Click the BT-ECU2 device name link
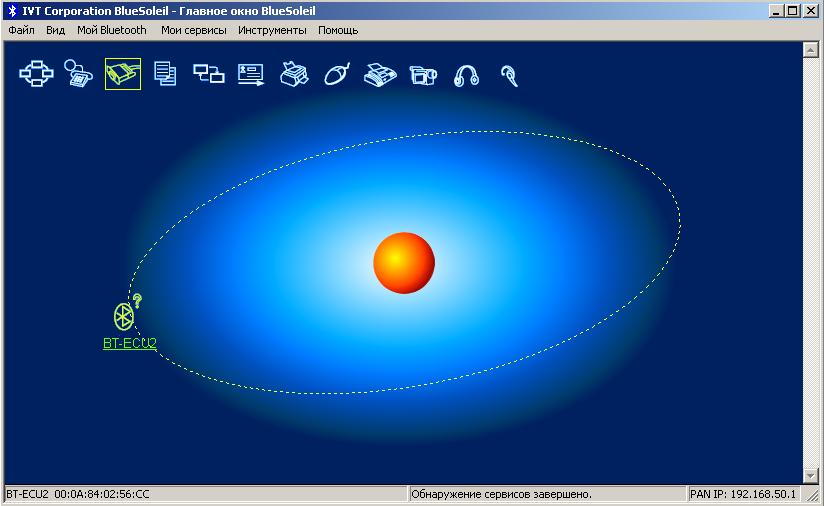 point(130,343)
